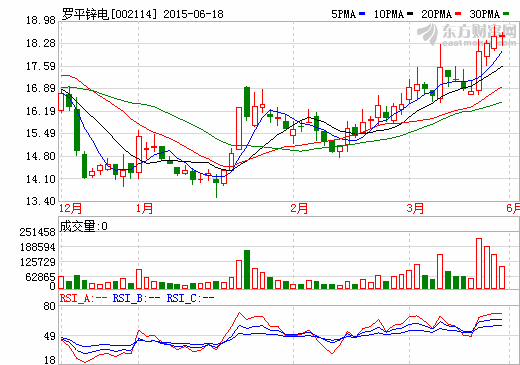Image resolution: width=520 pixels, height=365 pixels.
Task: Click the 188594 volume axis label
Action: point(37,247)
